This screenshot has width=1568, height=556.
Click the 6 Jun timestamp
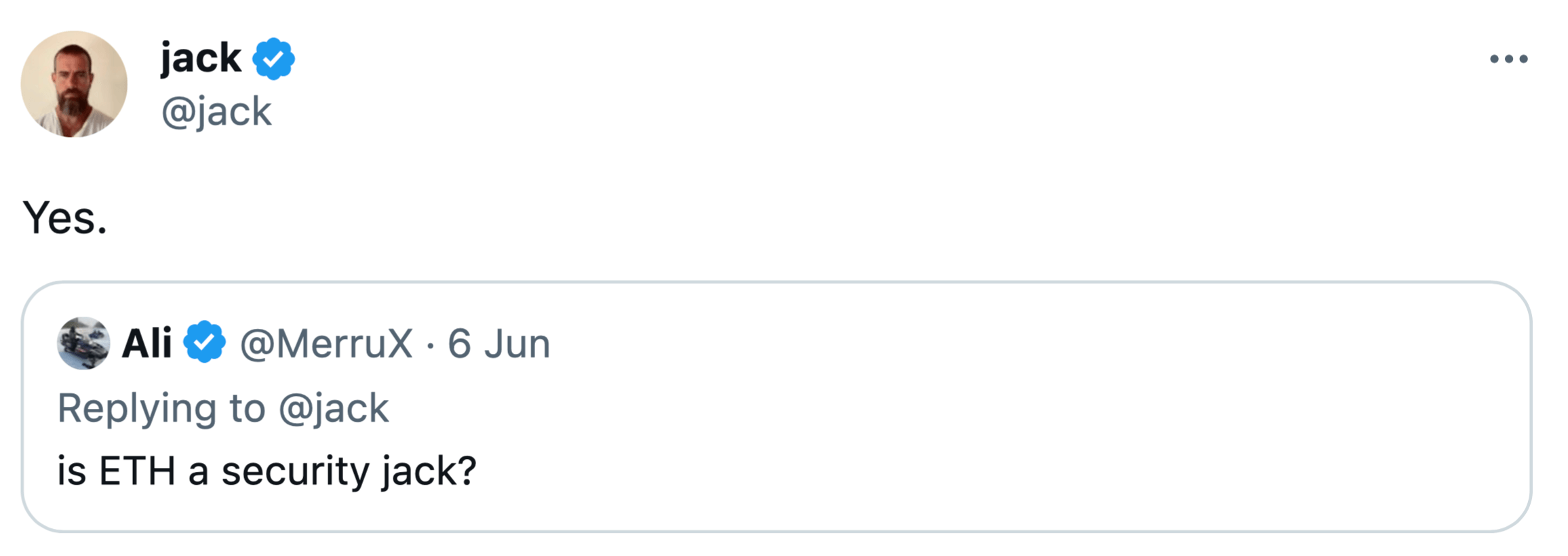tap(498, 344)
